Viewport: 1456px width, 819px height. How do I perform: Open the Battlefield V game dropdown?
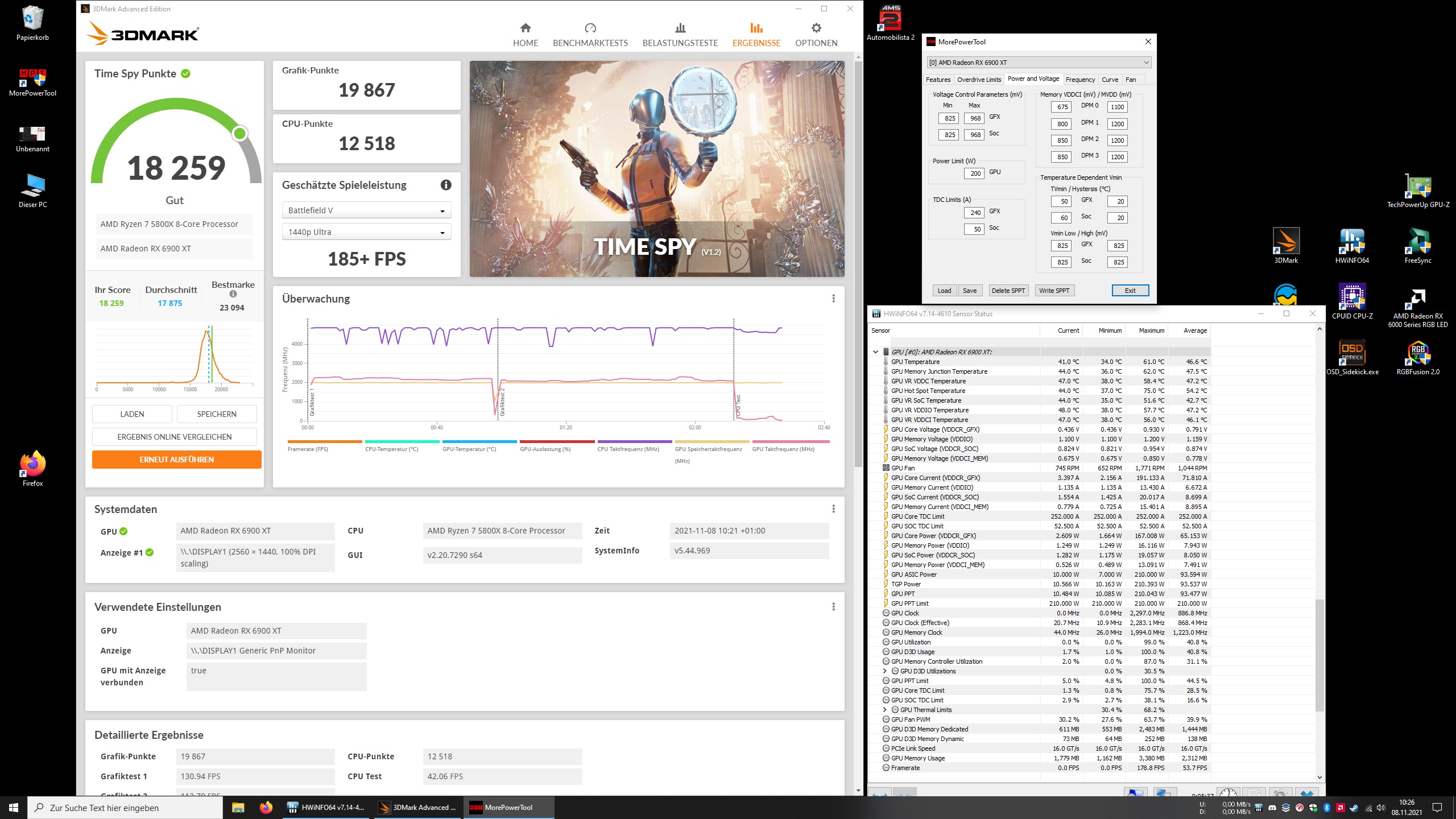(x=366, y=210)
